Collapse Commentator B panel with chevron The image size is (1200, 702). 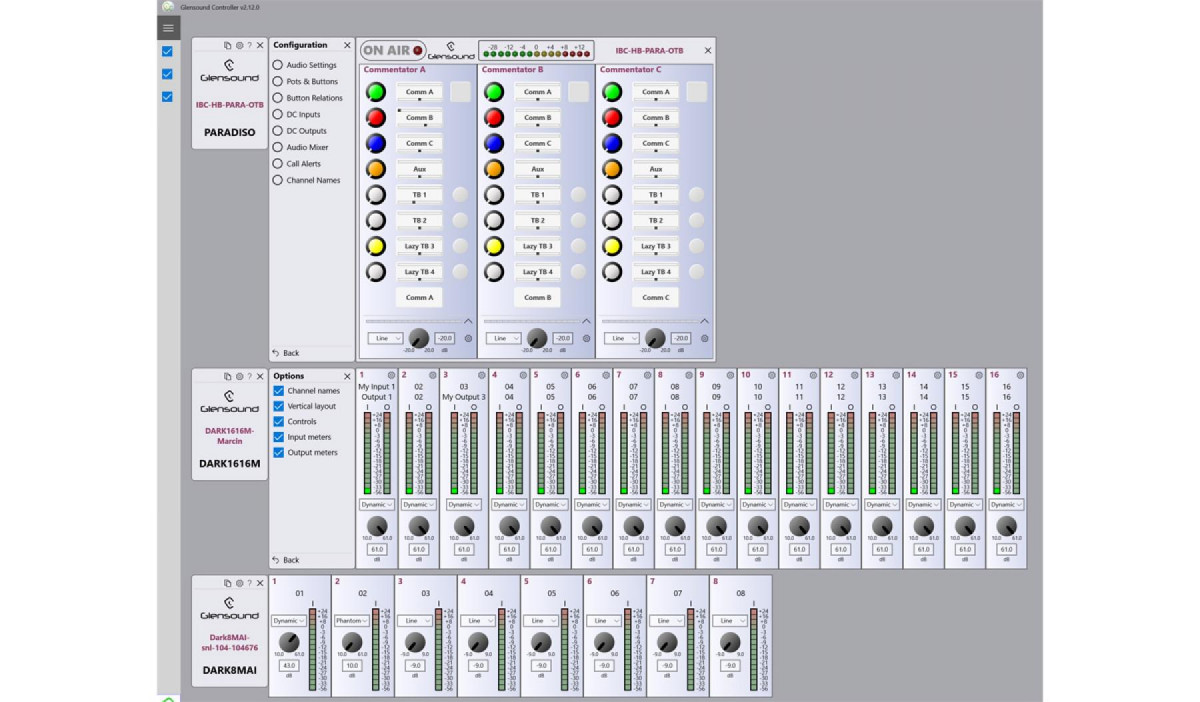coord(586,321)
